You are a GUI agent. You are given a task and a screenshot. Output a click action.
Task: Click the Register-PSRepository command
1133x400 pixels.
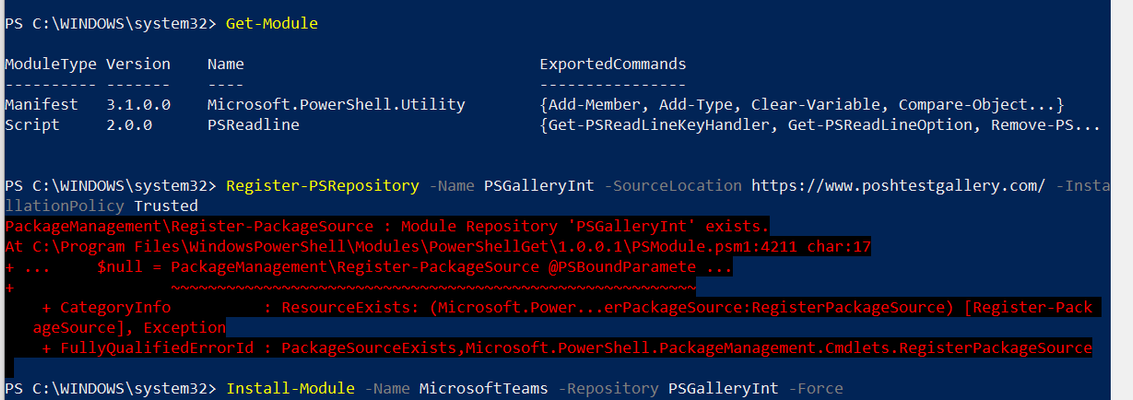click(x=322, y=186)
